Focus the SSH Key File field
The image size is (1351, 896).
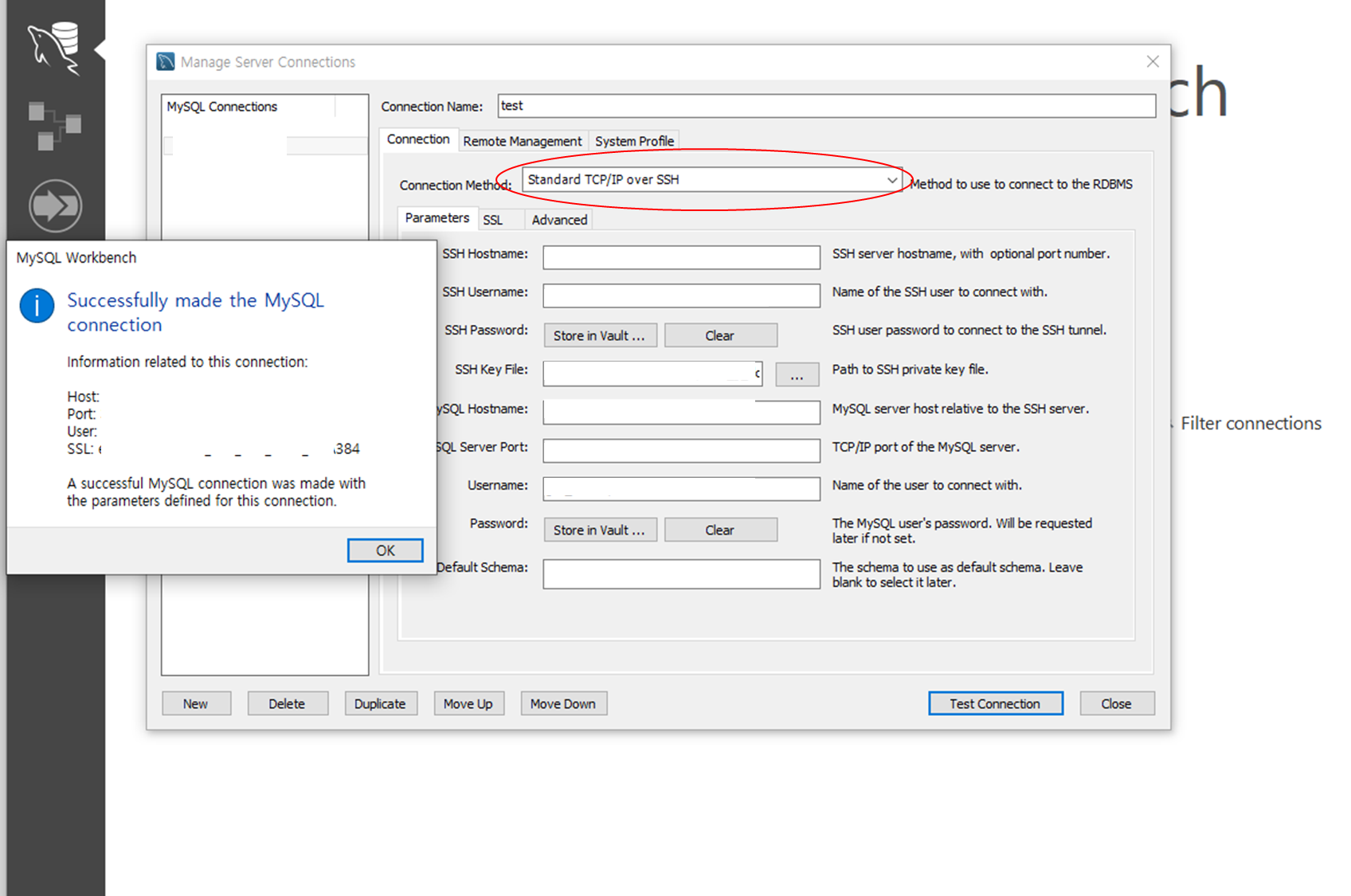(x=652, y=374)
